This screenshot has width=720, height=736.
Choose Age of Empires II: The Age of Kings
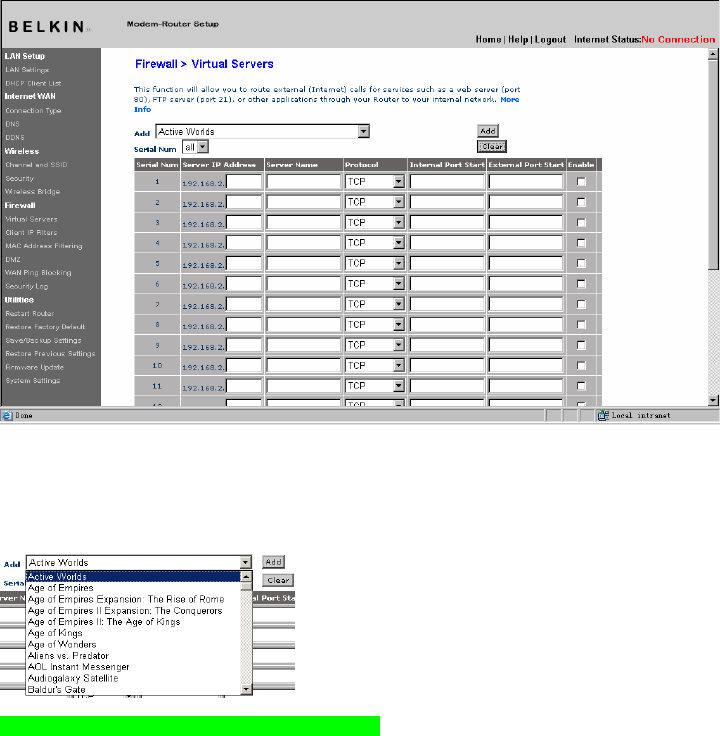coord(133,622)
